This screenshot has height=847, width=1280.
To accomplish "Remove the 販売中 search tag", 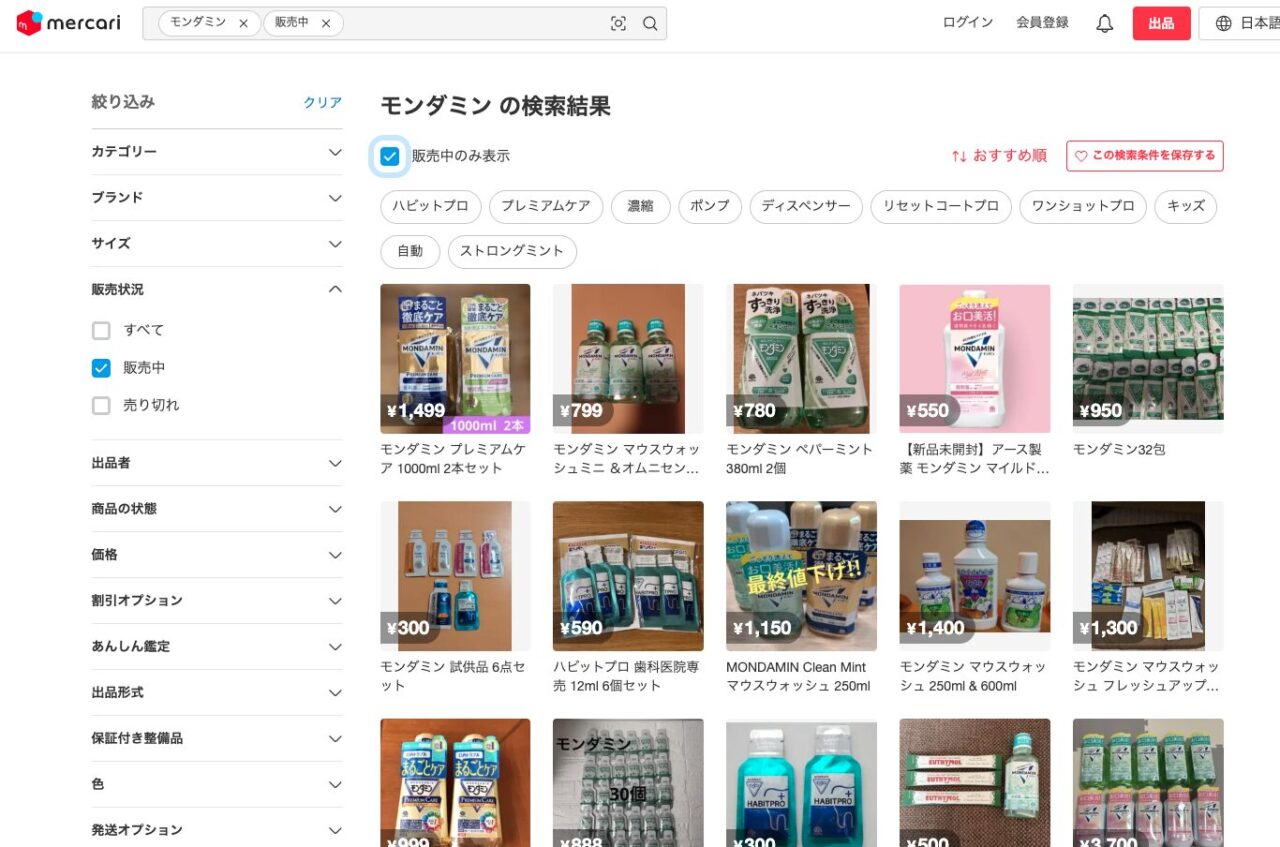I will (x=326, y=24).
